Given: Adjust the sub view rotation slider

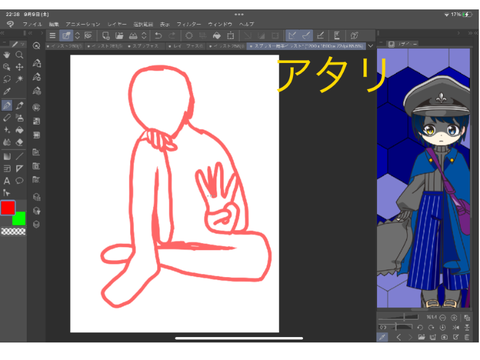Looking at the screenshot, I should pos(395,327).
